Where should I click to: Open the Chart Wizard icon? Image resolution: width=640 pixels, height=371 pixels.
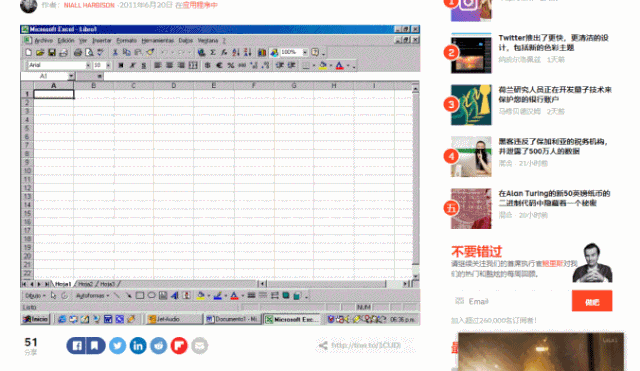[x=262, y=52]
